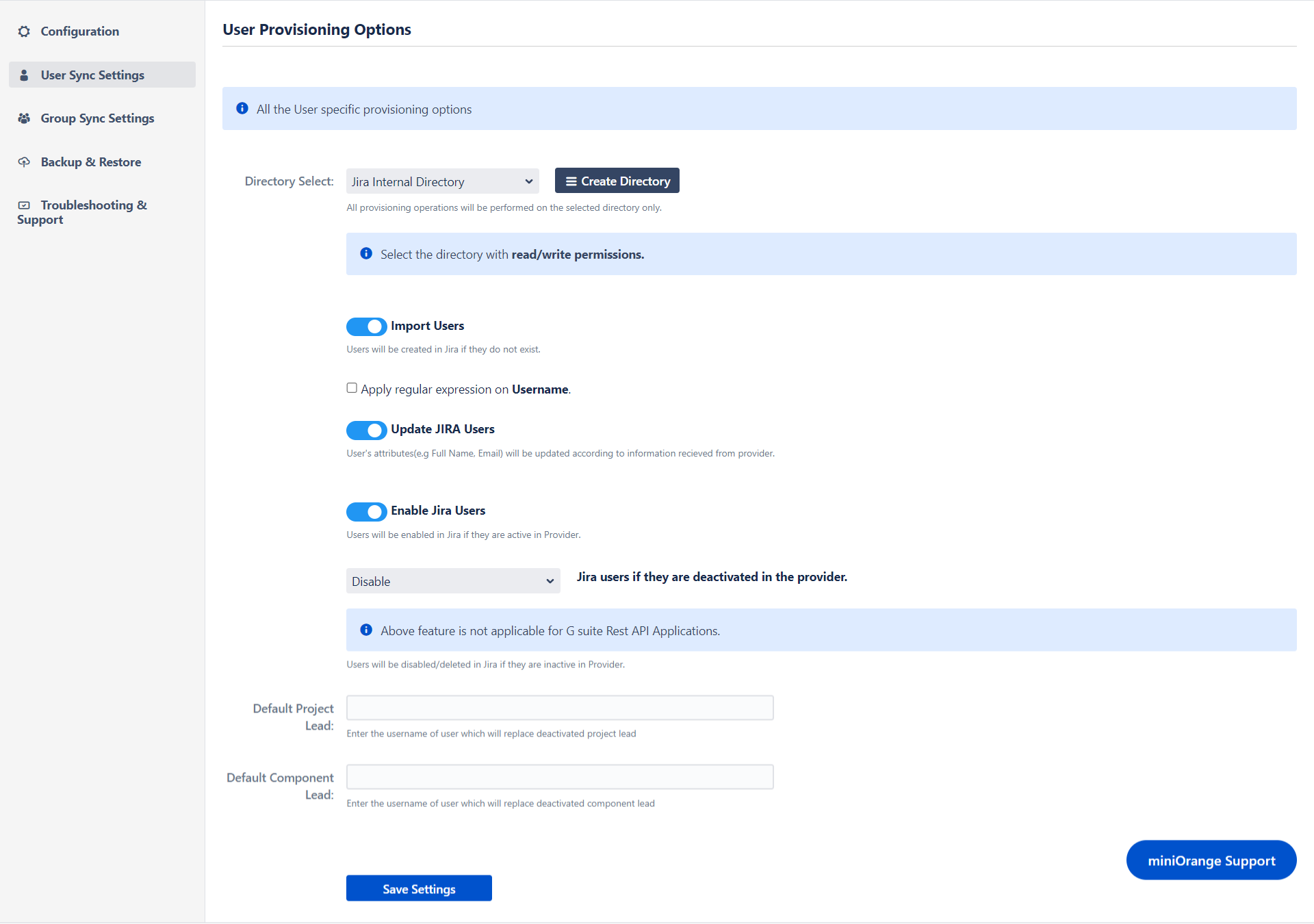Screen dimensions: 1314x924
Task: Click the Default Project Lead input field
Action: [x=559, y=708]
